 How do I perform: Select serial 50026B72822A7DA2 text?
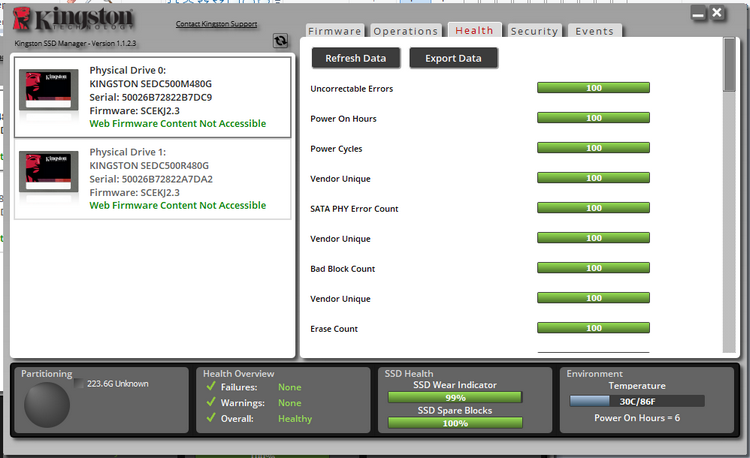pyautogui.click(x=167, y=179)
